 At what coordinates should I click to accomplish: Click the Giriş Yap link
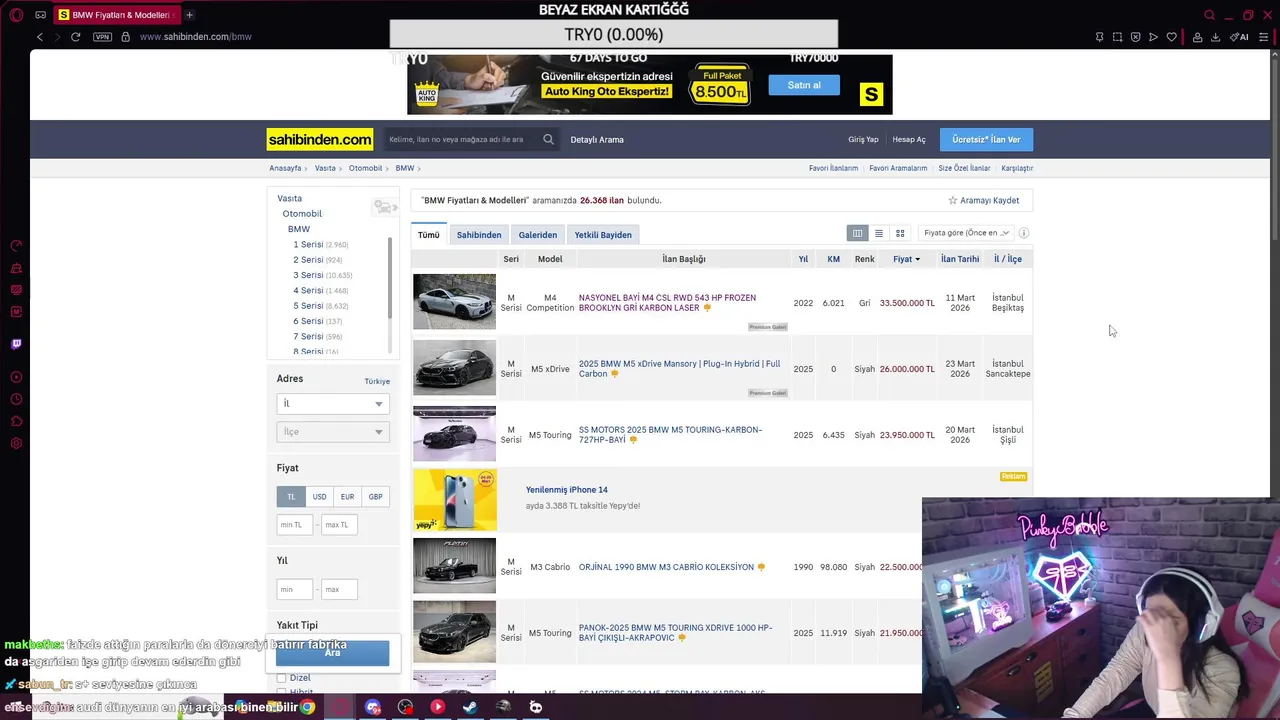[863, 140]
